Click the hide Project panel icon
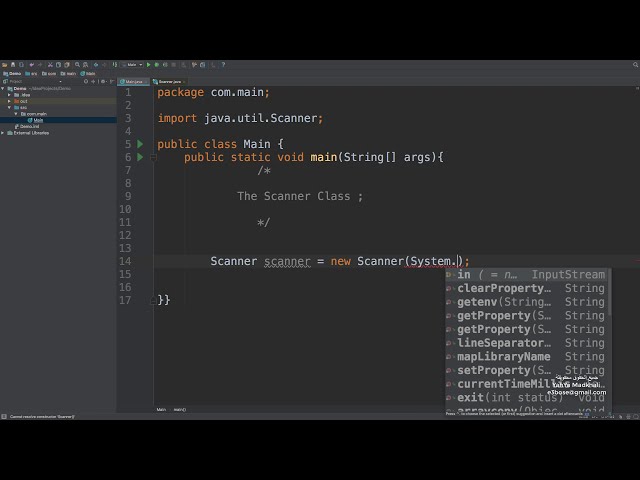Viewport: 640px width, 480px height. click(x=111, y=81)
